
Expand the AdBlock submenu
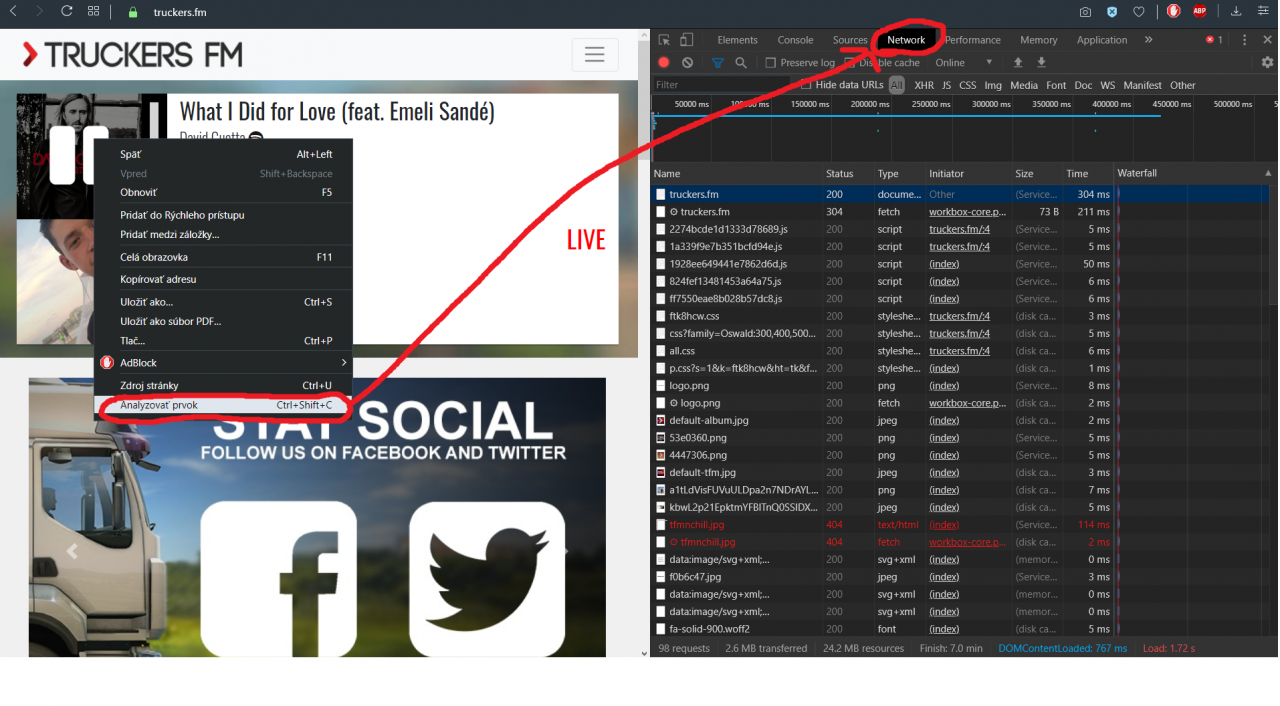[x=343, y=363]
